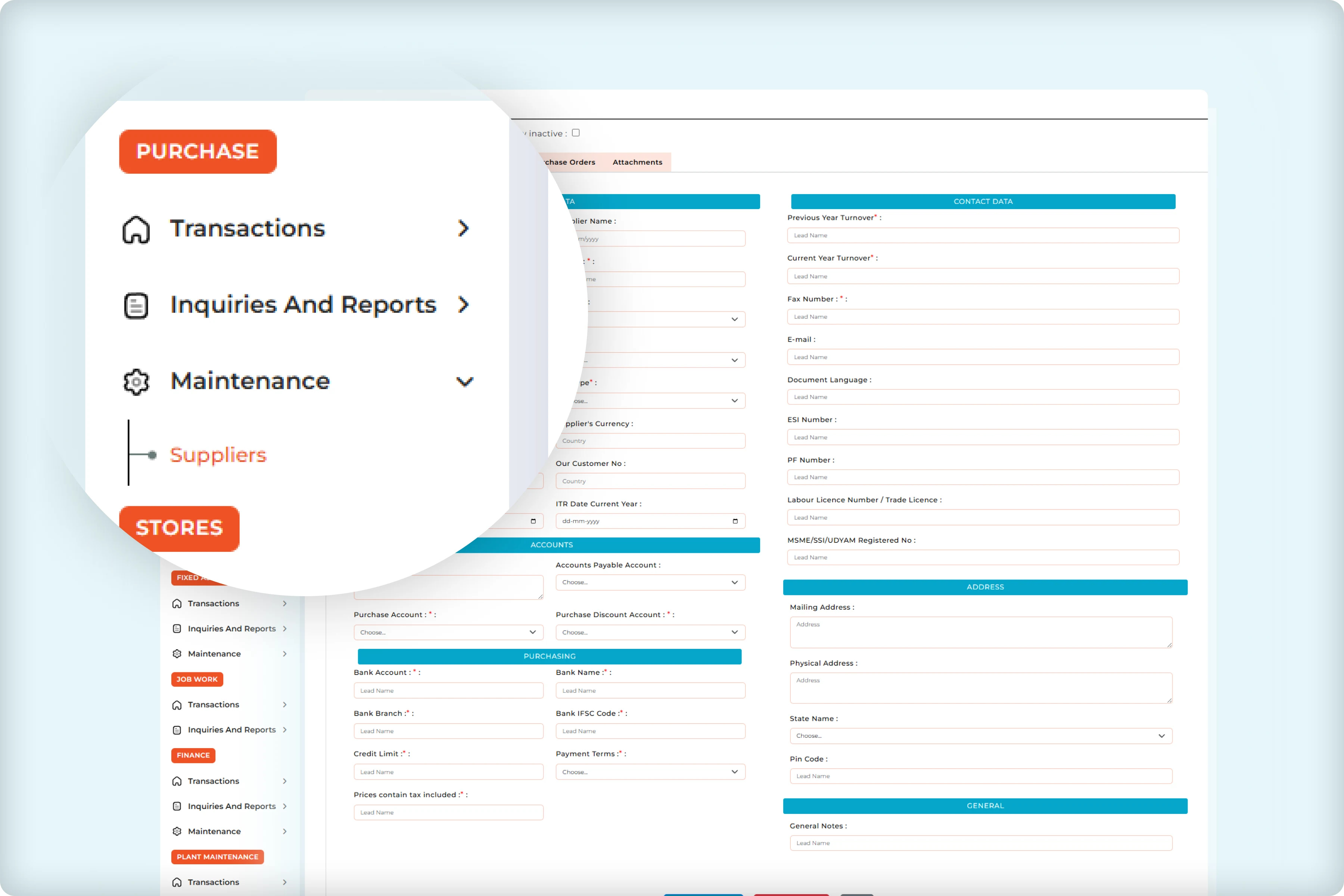This screenshot has width=1344, height=896.
Task: Click the home icon under Plant Maintenance Transactions
Action: tap(177, 882)
